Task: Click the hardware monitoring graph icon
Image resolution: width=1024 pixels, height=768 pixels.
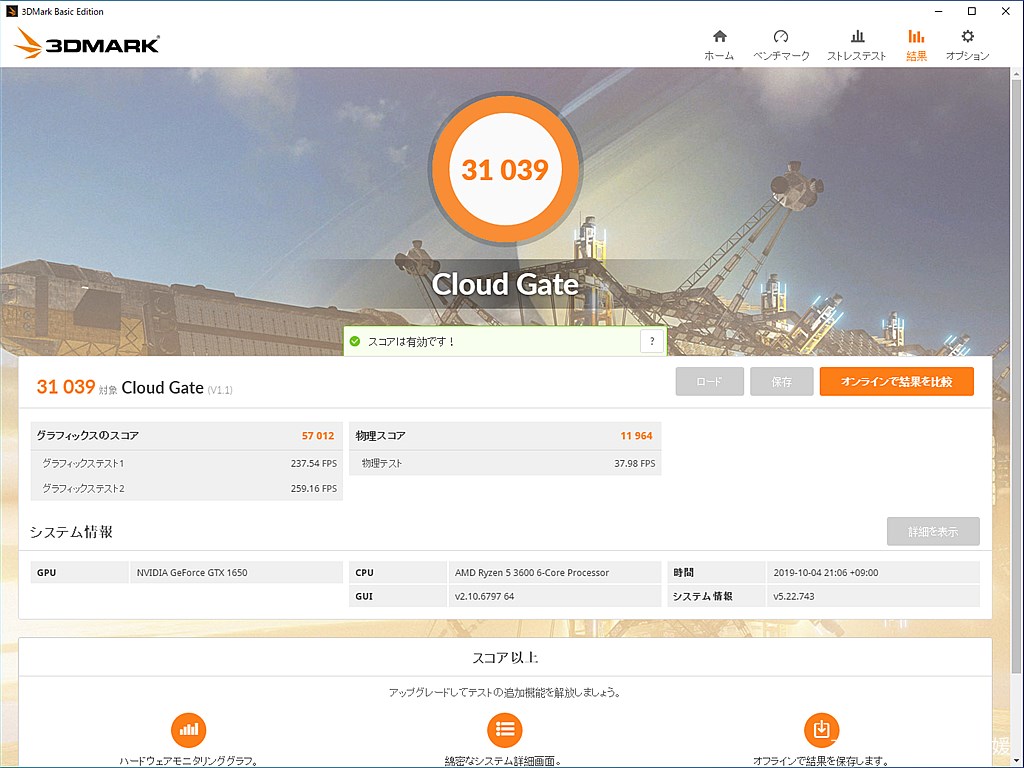Action: point(188,730)
